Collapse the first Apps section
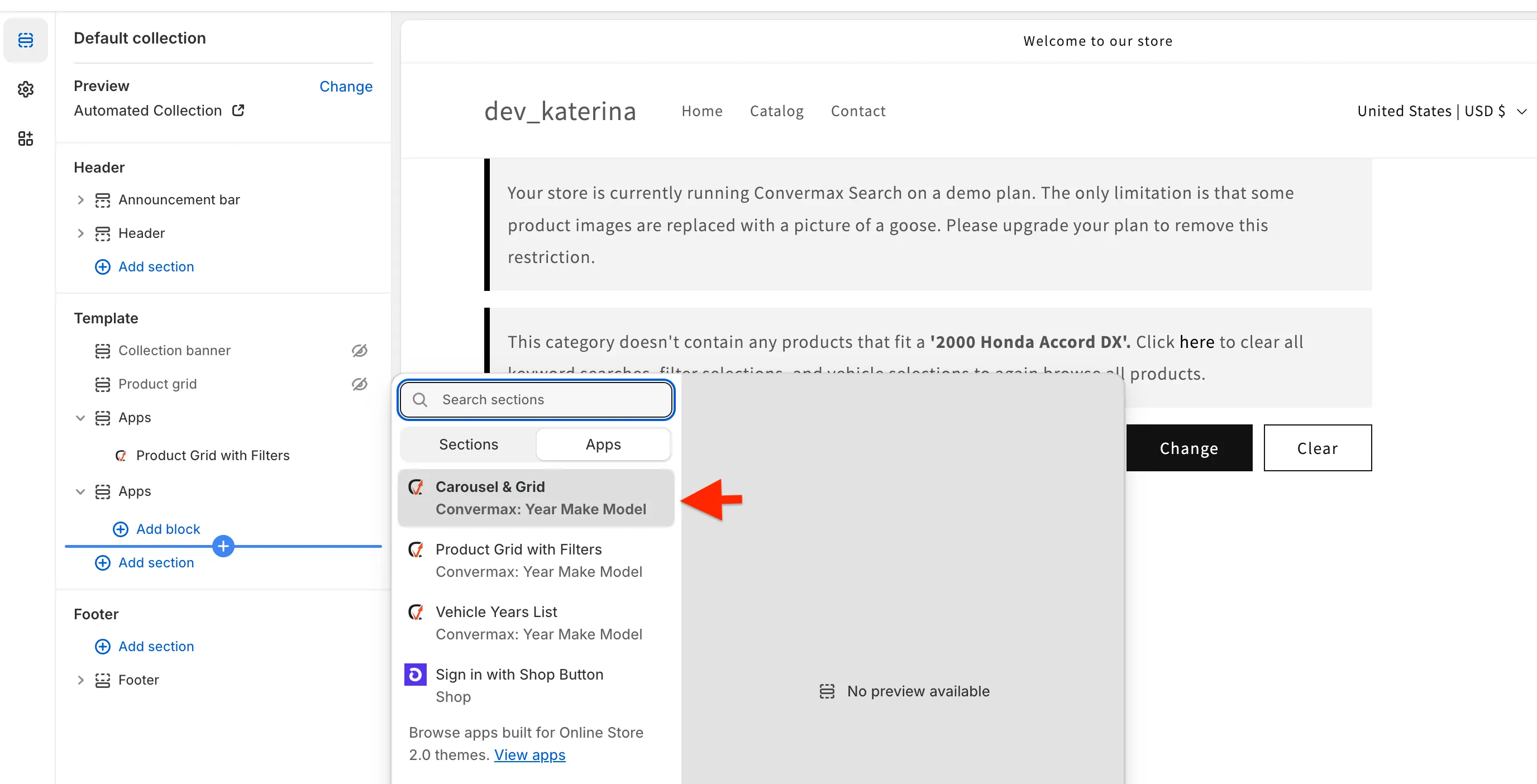The image size is (1537, 784). (x=80, y=418)
